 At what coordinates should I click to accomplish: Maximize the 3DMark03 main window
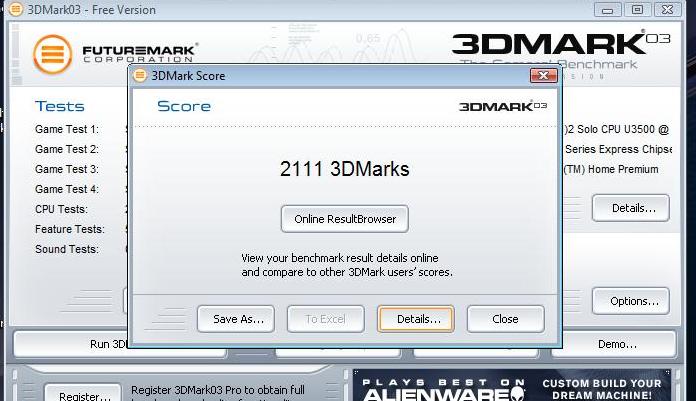[x=637, y=10]
